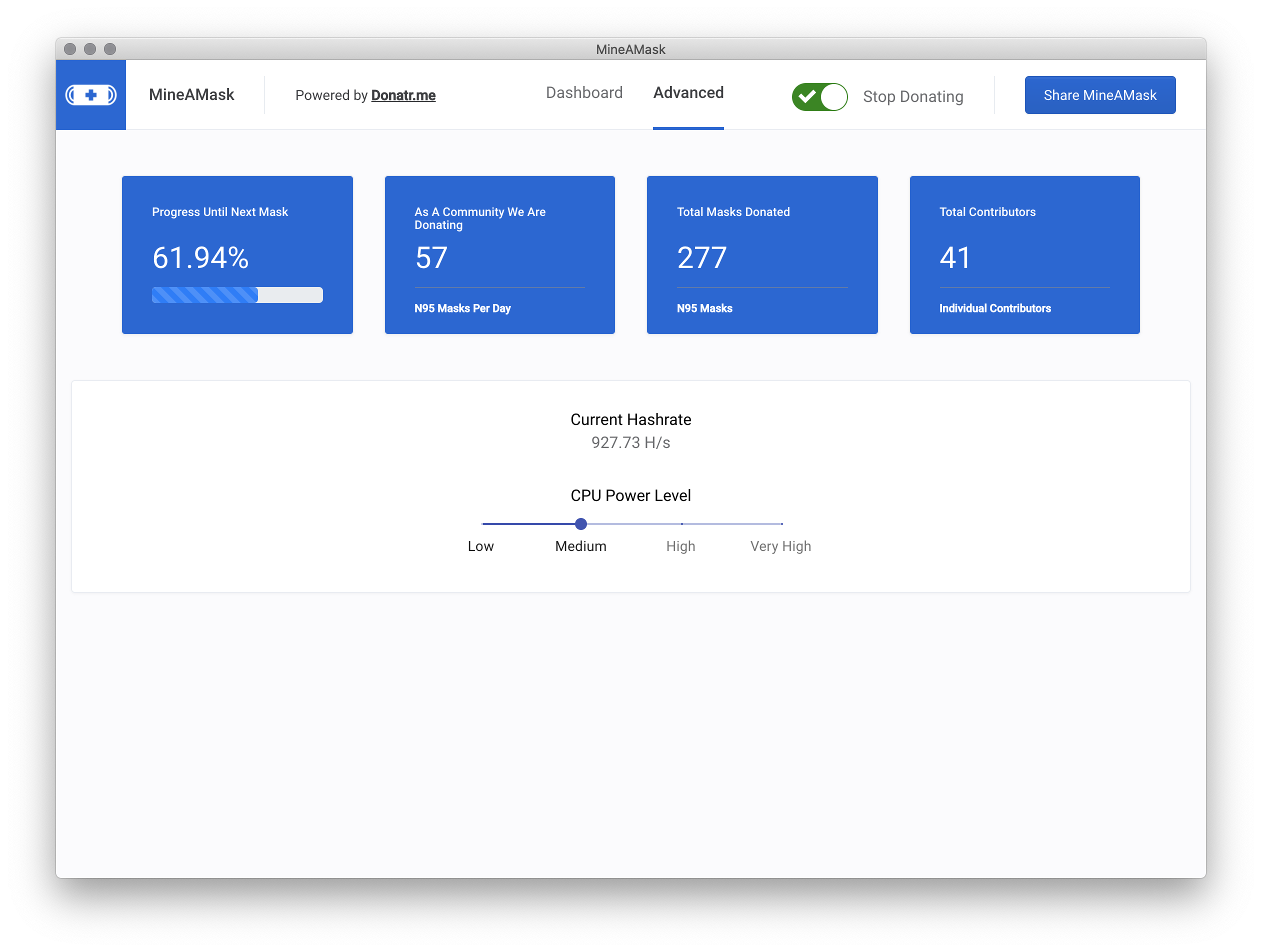Click the CPU power slider handle

[581, 523]
